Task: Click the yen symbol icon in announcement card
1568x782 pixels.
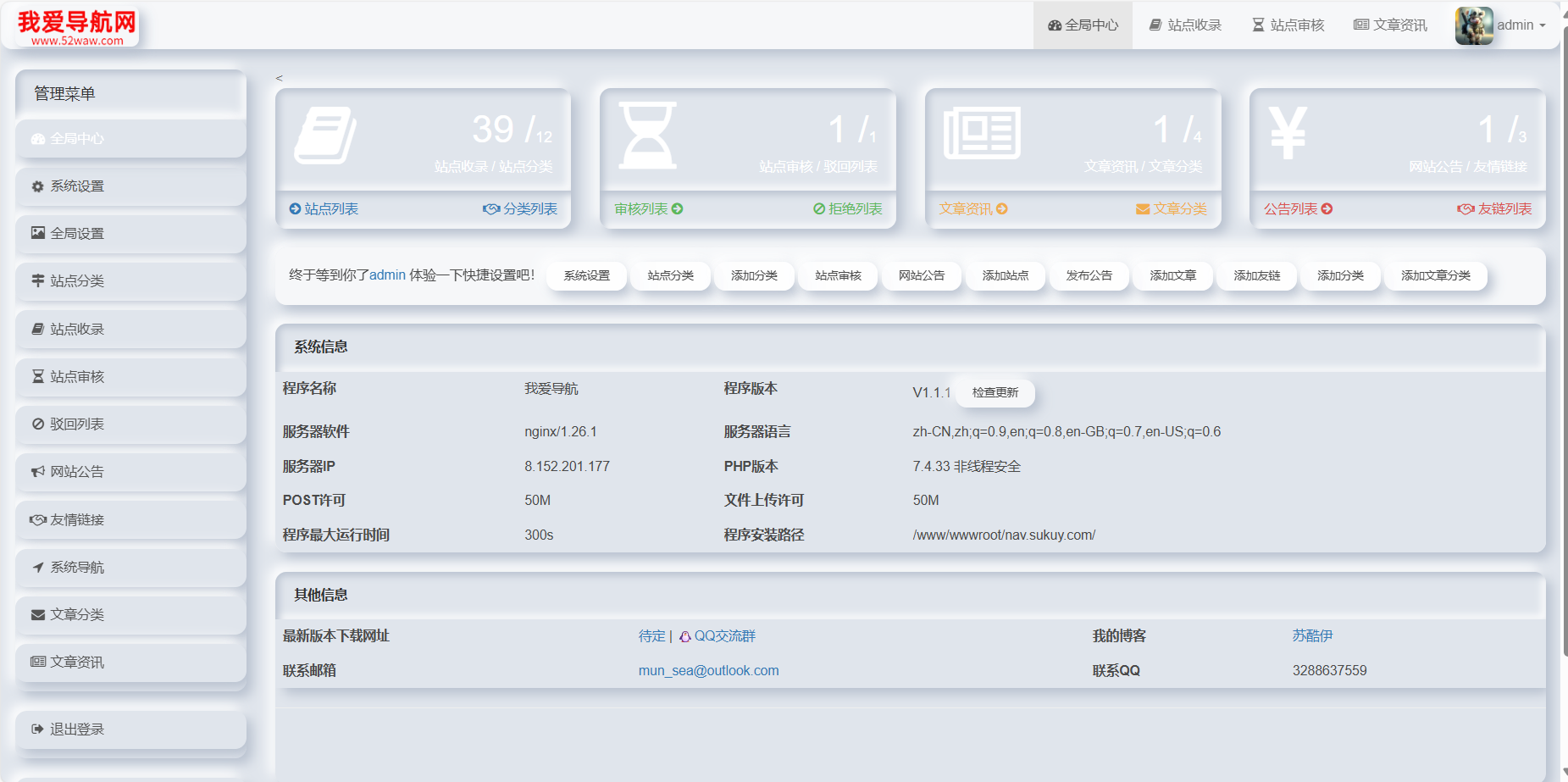Action: click(1288, 133)
